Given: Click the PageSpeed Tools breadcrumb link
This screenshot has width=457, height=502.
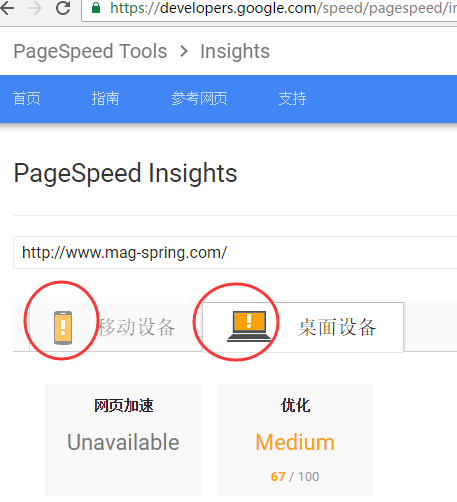Looking at the screenshot, I should click(x=90, y=51).
